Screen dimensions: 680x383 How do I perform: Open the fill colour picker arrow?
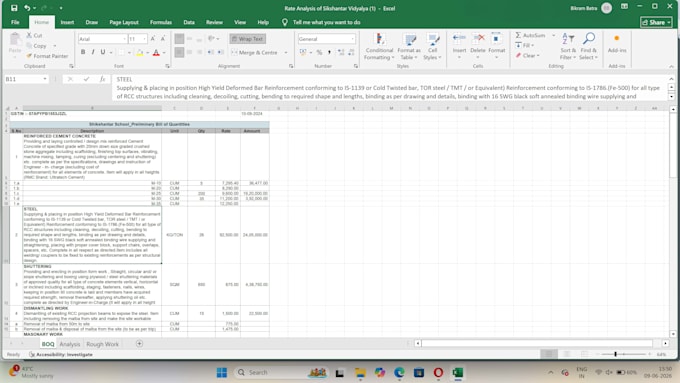click(x=147, y=53)
